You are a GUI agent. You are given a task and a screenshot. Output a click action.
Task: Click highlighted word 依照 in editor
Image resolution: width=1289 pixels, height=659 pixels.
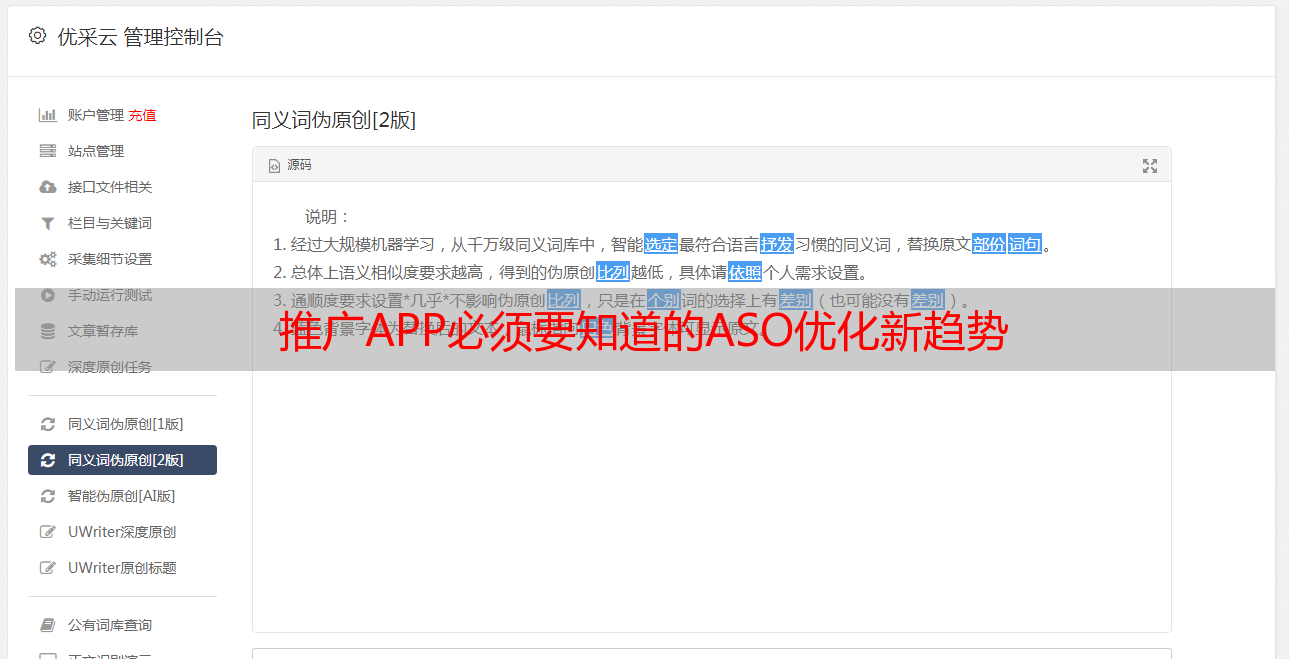click(745, 272)
